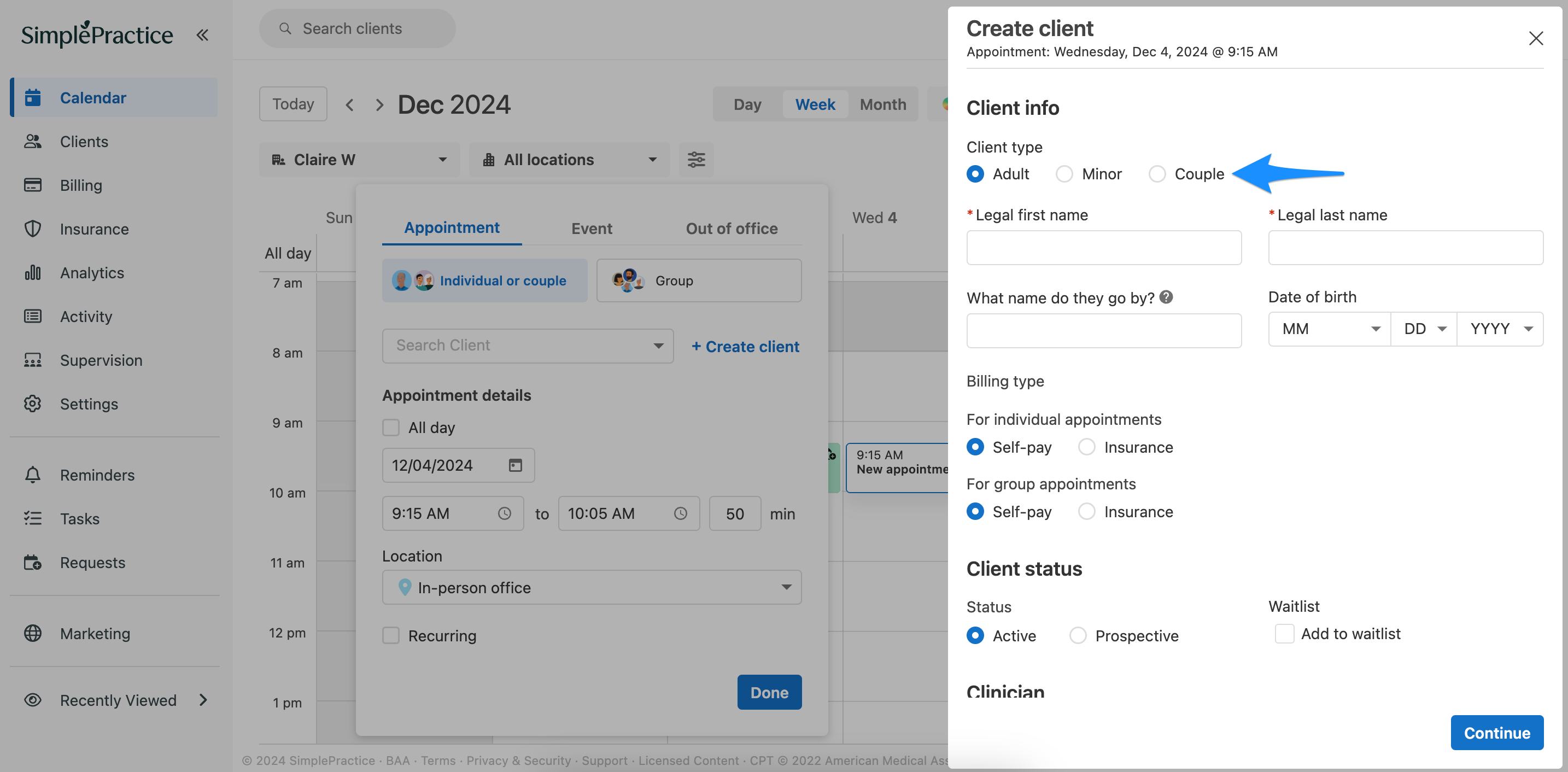Select the Couple client type

(1156, 174)
